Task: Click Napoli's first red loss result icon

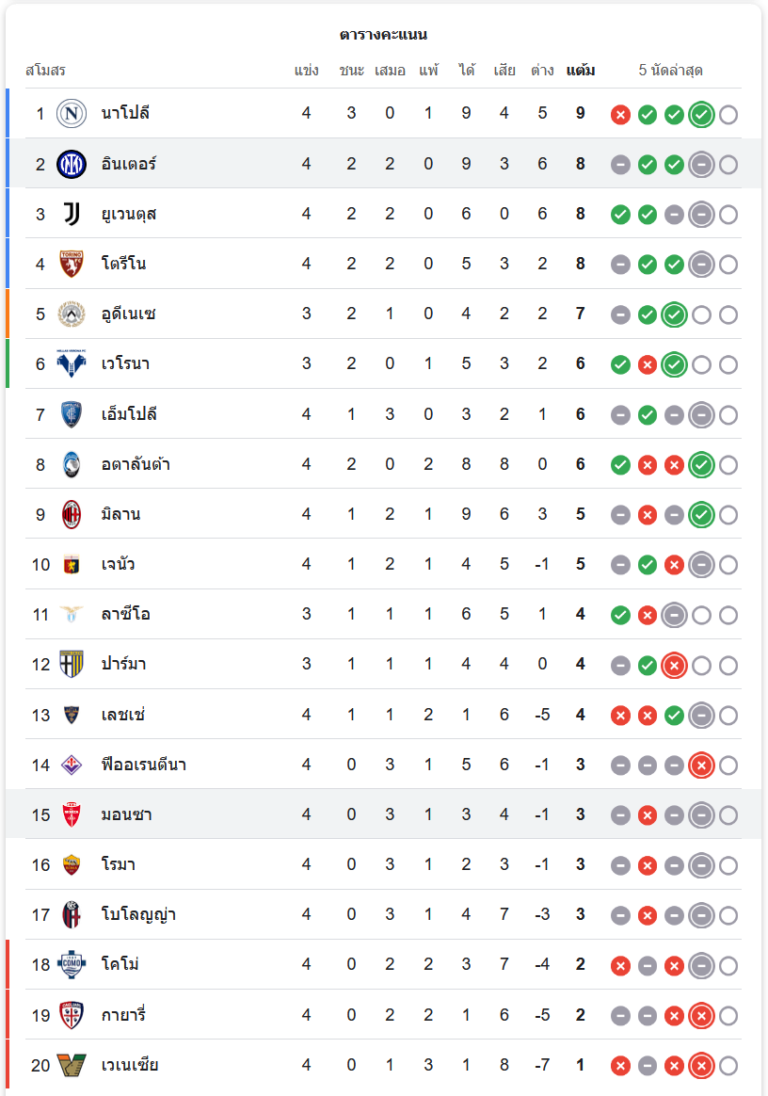Action: point(620,114)
